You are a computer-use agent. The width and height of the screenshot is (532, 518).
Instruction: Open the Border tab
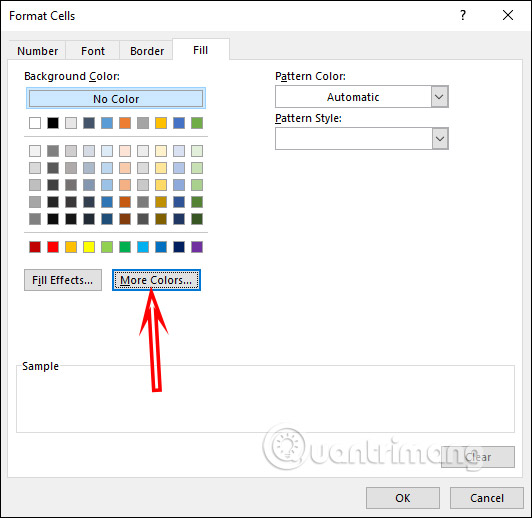[x=147, y=51]
